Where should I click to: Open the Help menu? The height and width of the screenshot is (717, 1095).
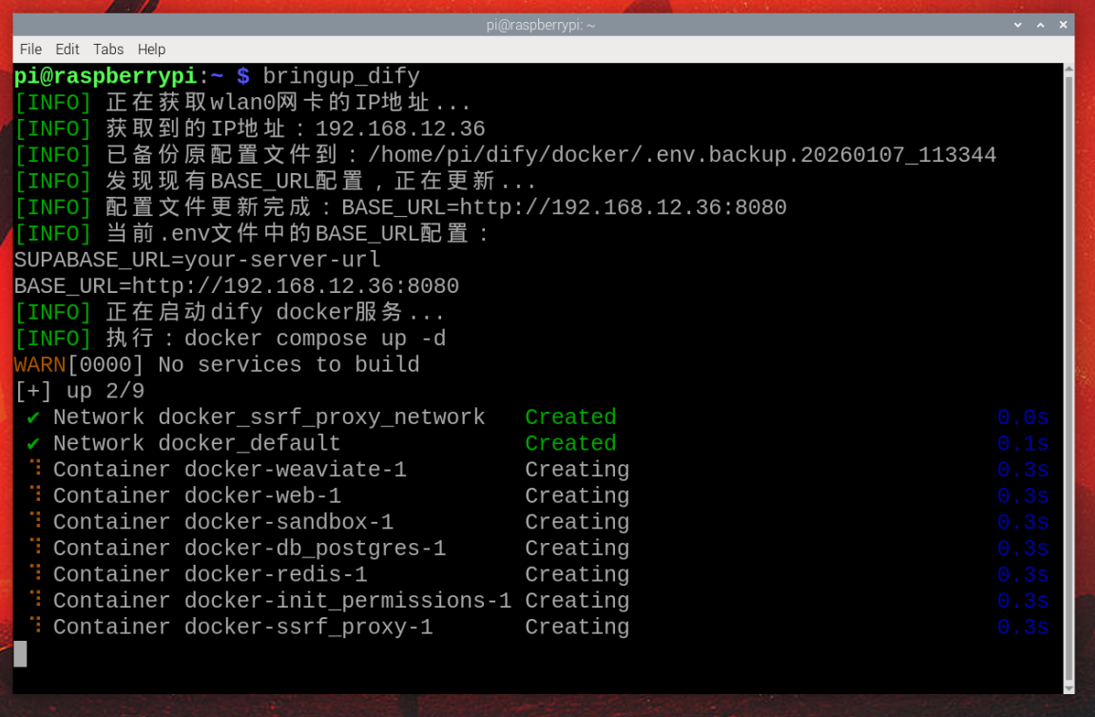coord(152,50)
